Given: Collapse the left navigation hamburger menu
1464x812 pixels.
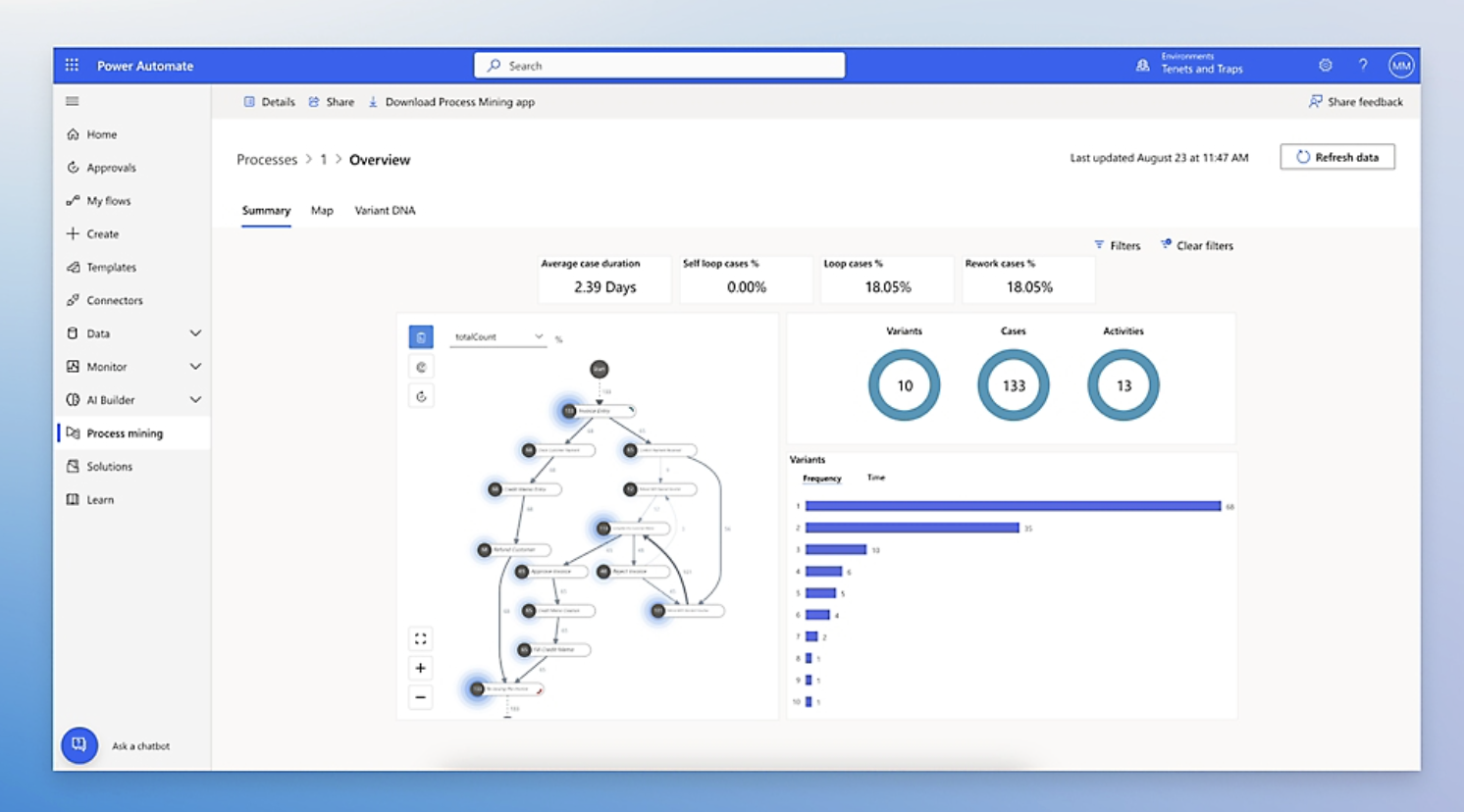Looking at the screenshot, I should click(72, 101).
